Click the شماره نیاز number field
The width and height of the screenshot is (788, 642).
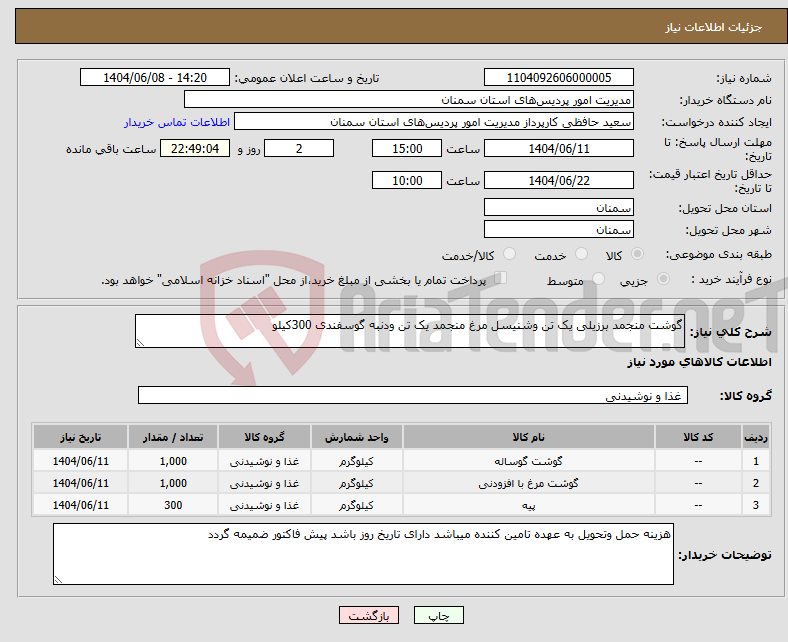point(558,78)
